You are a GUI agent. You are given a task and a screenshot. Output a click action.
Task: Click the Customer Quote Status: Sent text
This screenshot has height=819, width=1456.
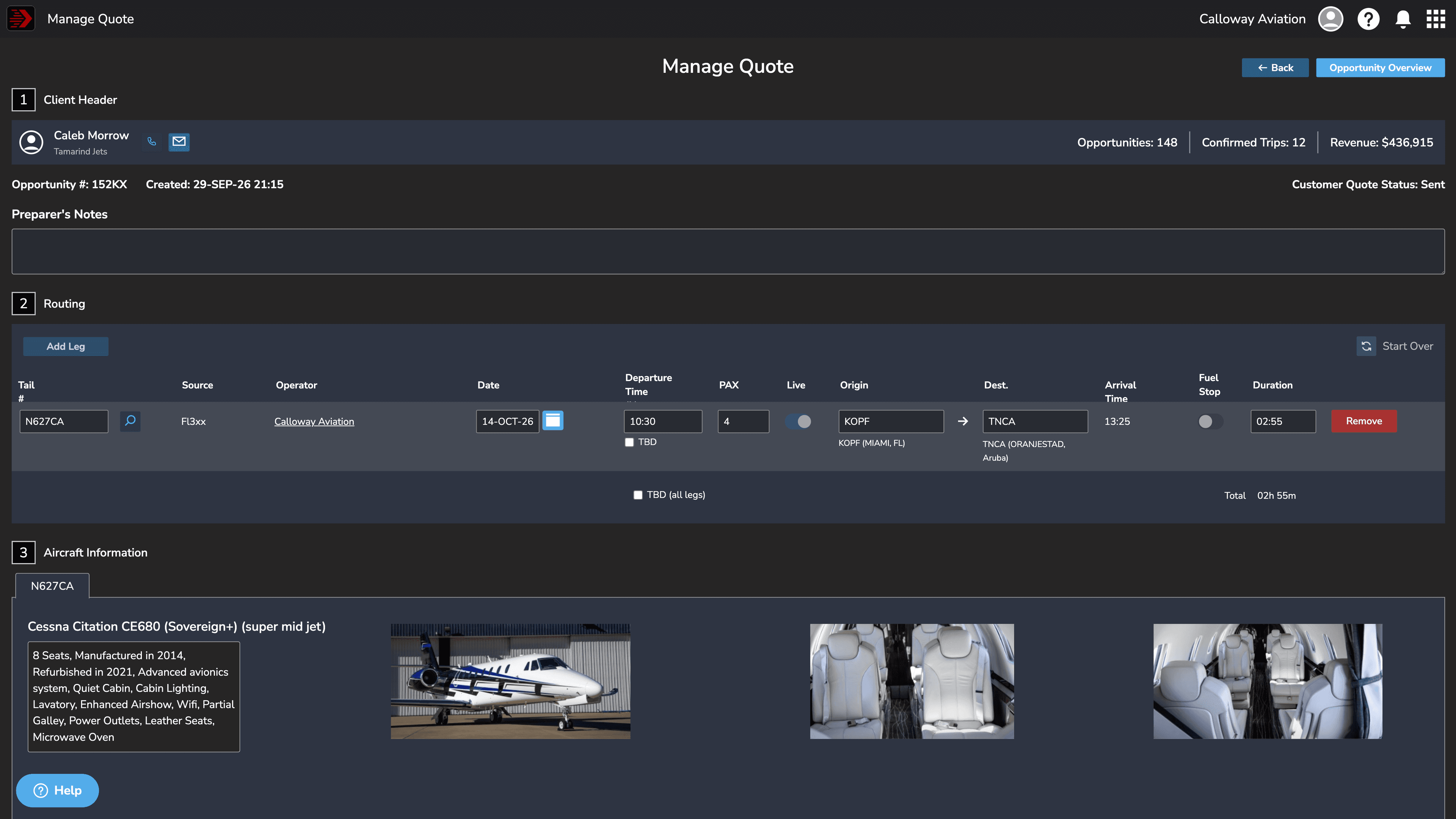(x=1368, y=184)
